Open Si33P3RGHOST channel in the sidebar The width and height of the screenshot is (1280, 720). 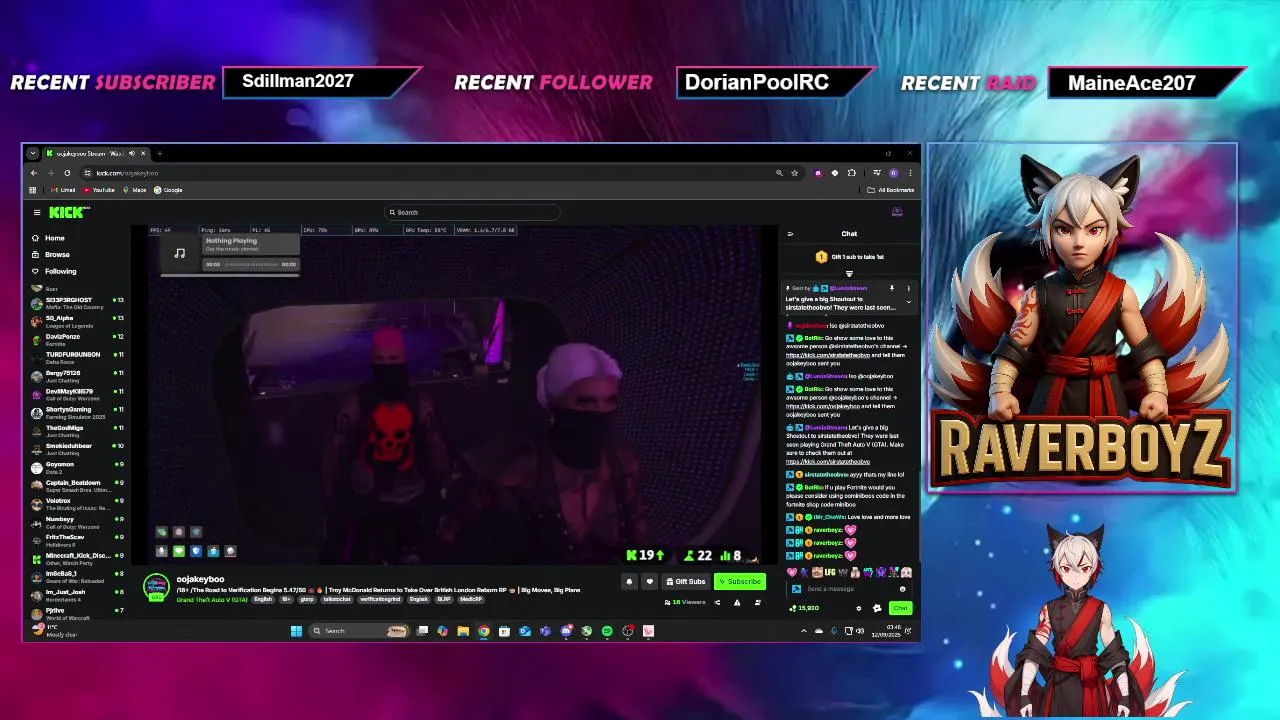coord(77,303)
